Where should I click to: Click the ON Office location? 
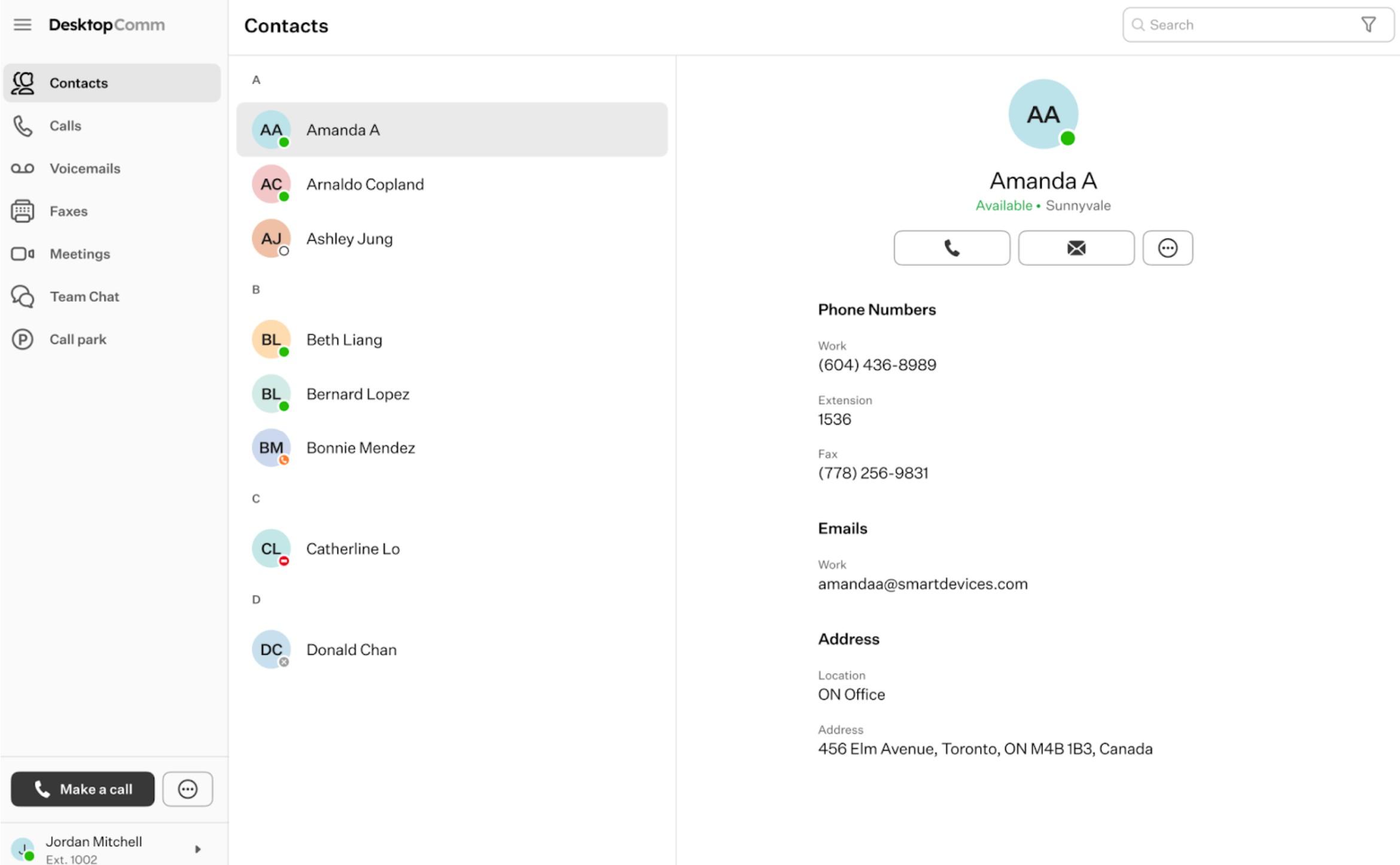pos(851,694)
